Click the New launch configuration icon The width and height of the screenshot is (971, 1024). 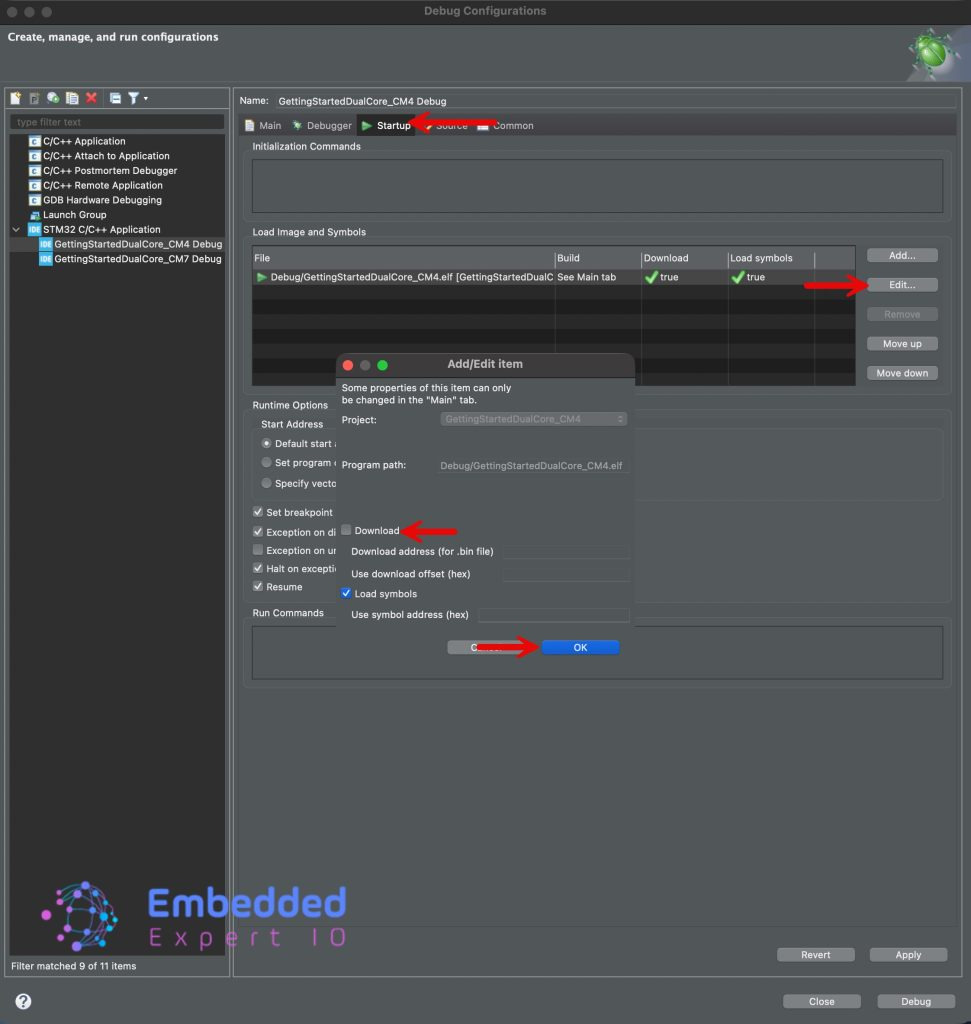[x=16, y=98]
